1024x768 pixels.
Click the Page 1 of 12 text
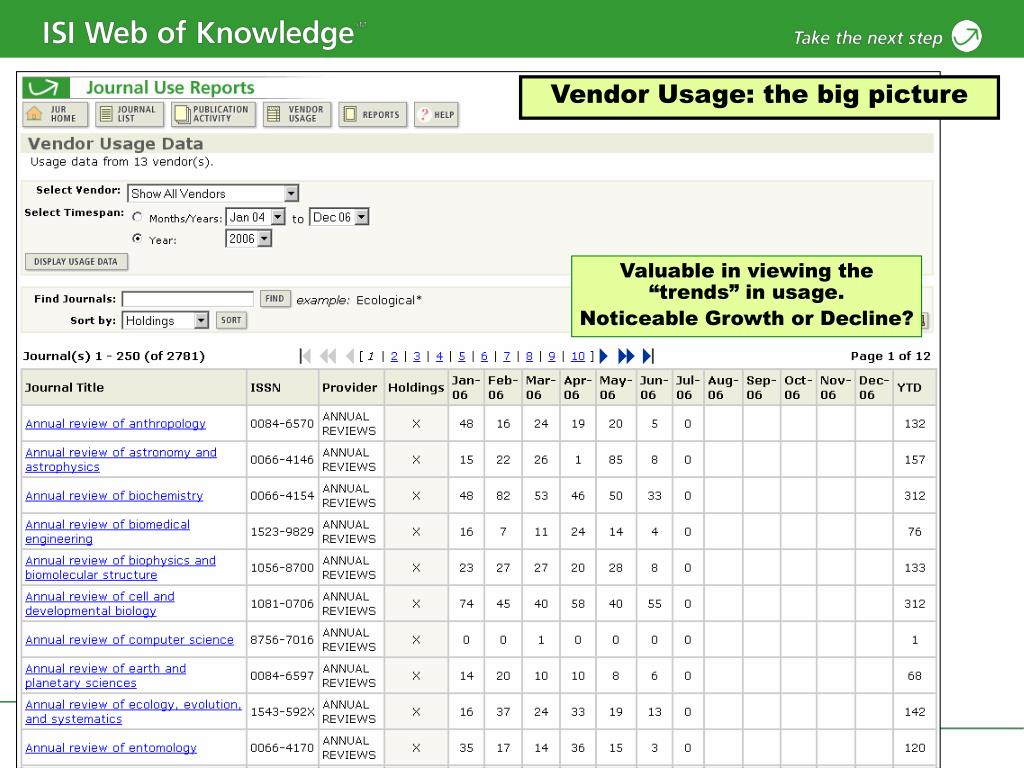click(x=890, y=356)
